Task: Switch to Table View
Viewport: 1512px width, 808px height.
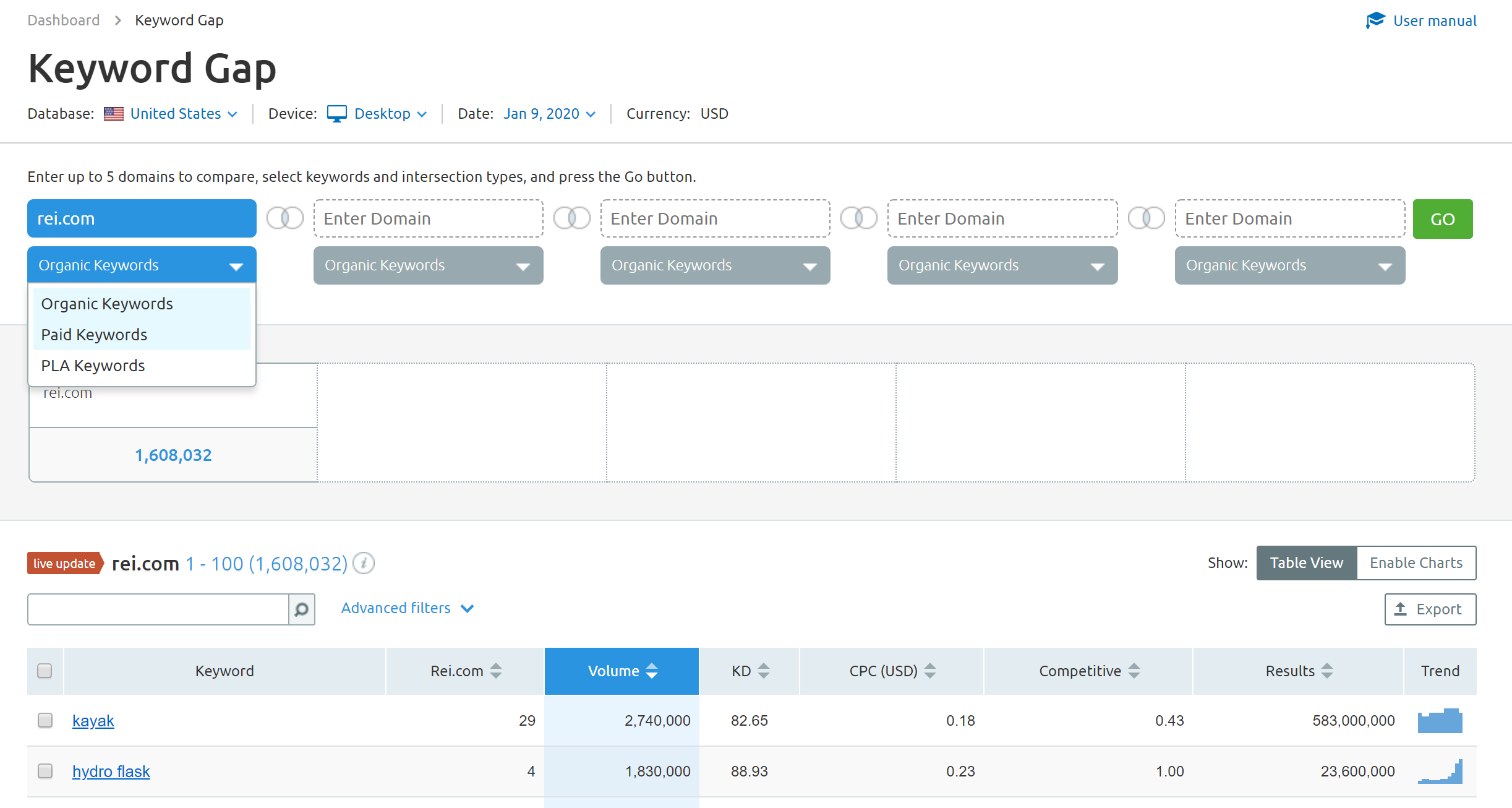Action: [1307, 563]
